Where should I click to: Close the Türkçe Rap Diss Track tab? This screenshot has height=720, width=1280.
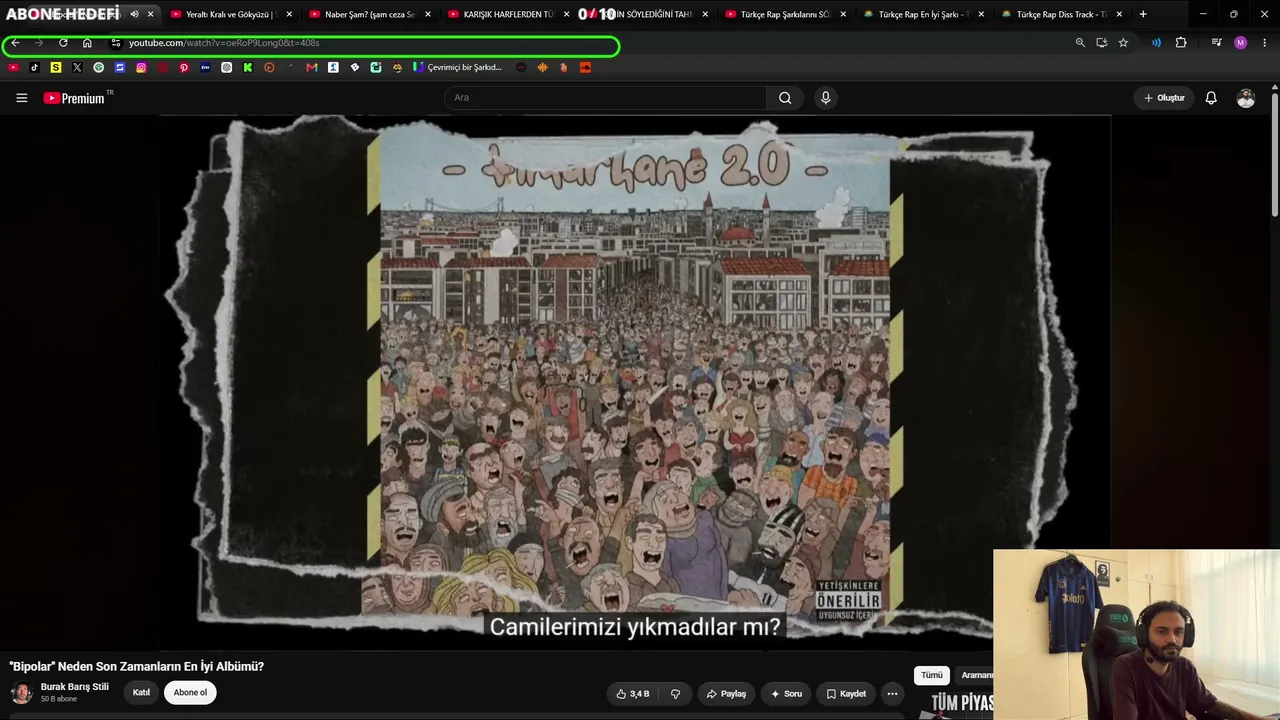1119,14
